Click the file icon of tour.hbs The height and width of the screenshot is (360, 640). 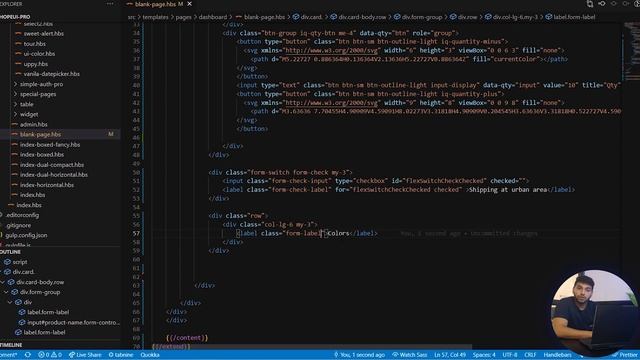pos(18,44)
